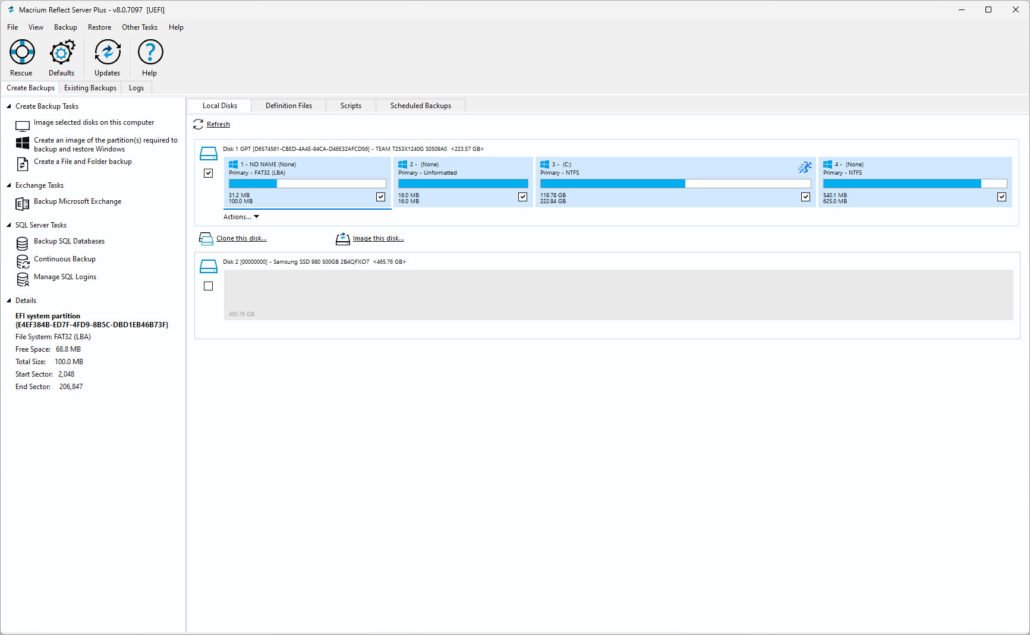Collapse the Create Backup Tasks section

(9, 106)
